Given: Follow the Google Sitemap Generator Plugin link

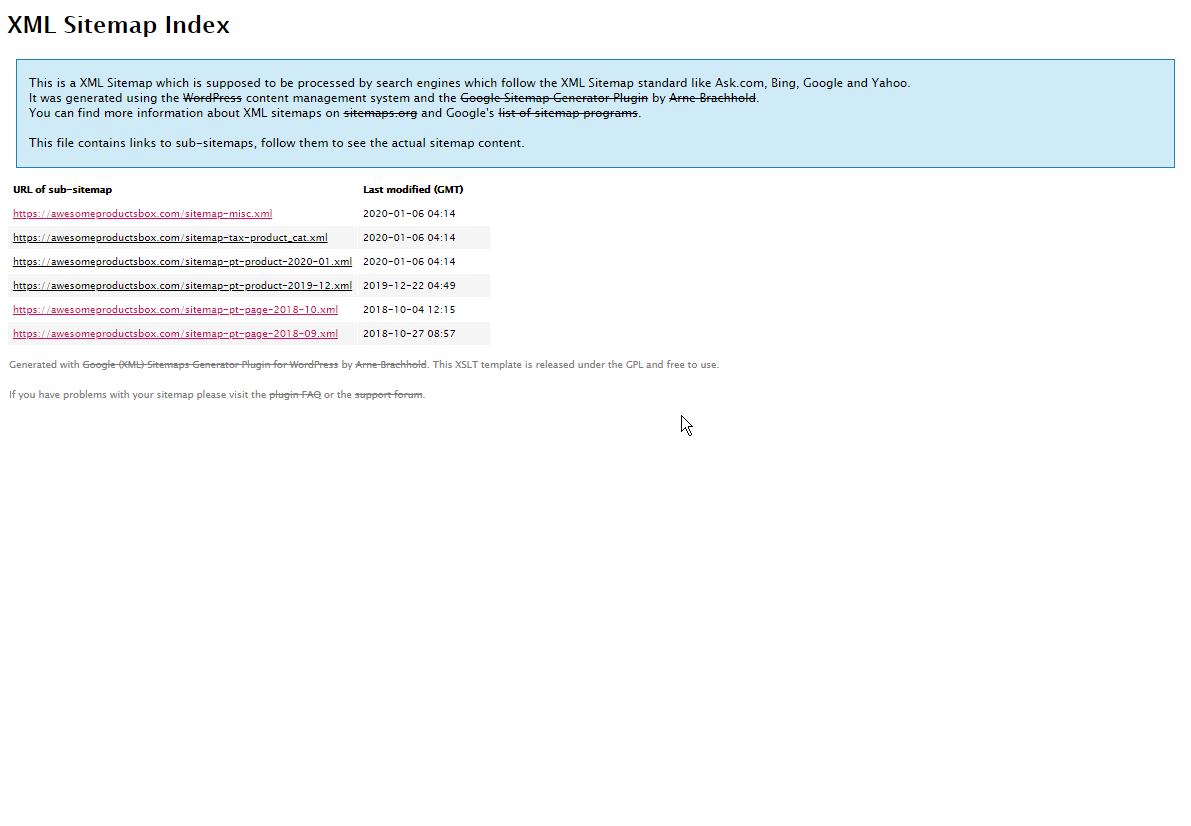Looking at the screenshot, I should pyautogui.click(x=554, y=98).
